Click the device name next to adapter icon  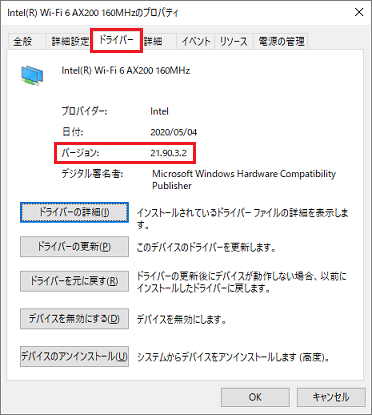pos(126,71)
